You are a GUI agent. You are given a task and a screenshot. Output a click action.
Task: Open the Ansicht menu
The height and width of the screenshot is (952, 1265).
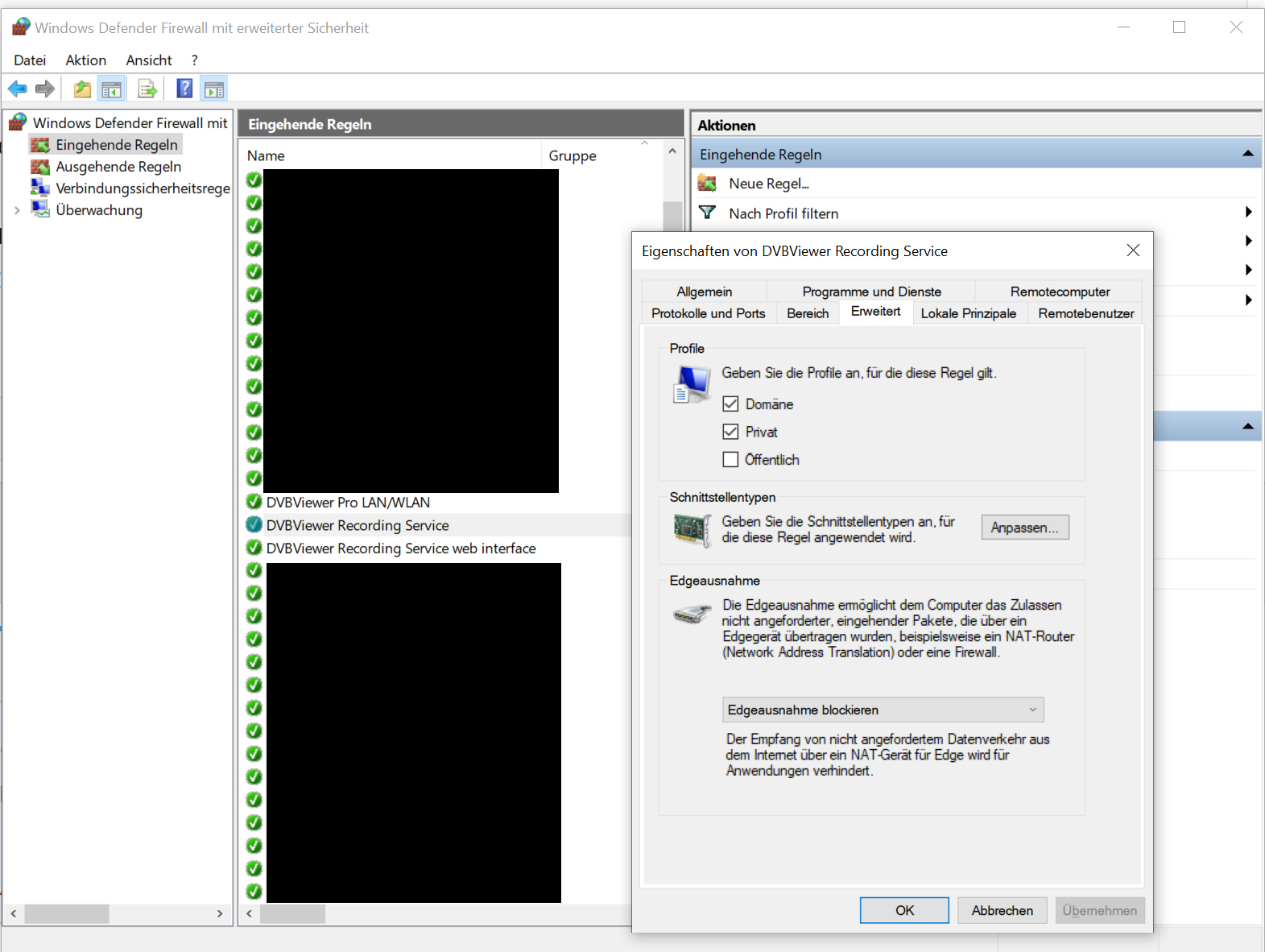click(x=149, y=60)
